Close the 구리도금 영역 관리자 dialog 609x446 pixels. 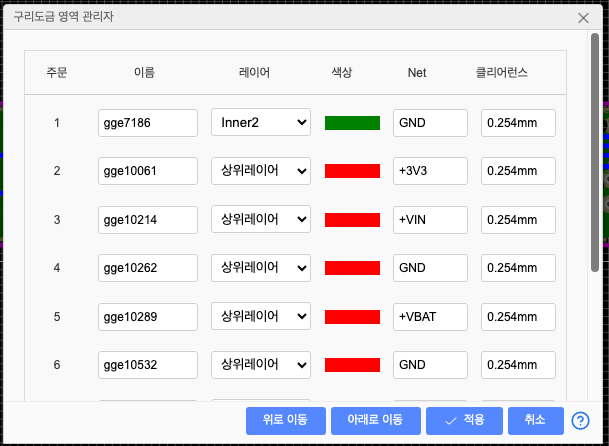point(583,18)
